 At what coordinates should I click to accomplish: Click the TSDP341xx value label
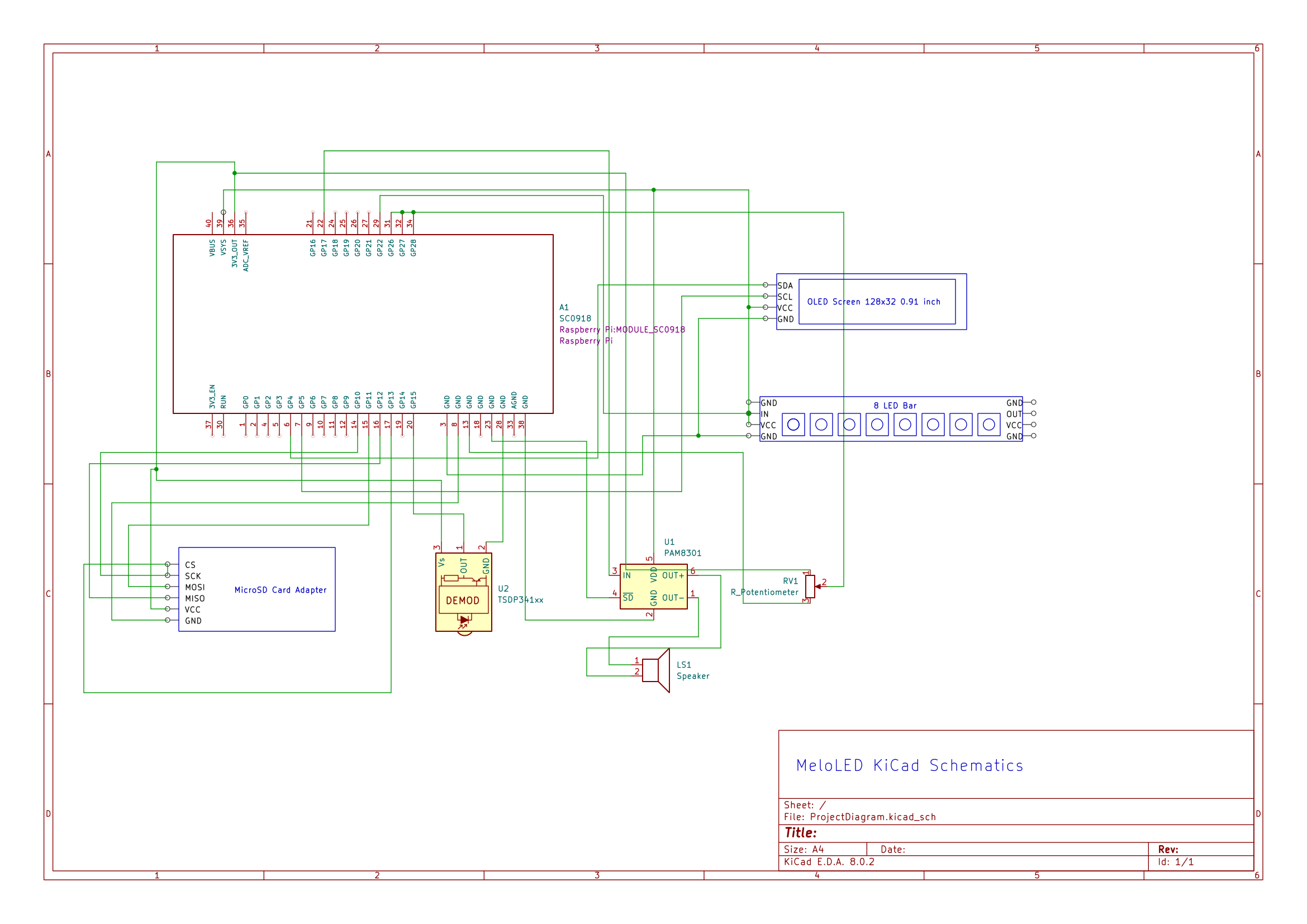pyautogui.click(x=520, y=599)
